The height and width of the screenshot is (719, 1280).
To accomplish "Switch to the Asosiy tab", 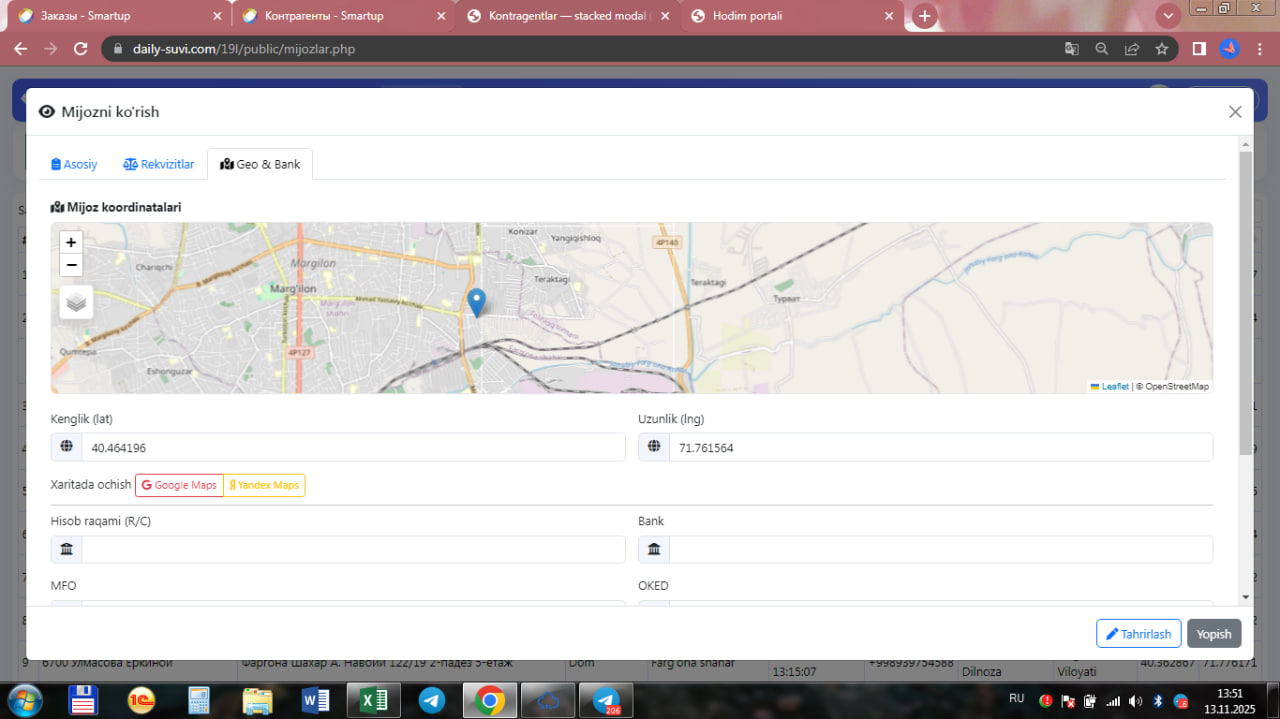I will tap(74, 164).
